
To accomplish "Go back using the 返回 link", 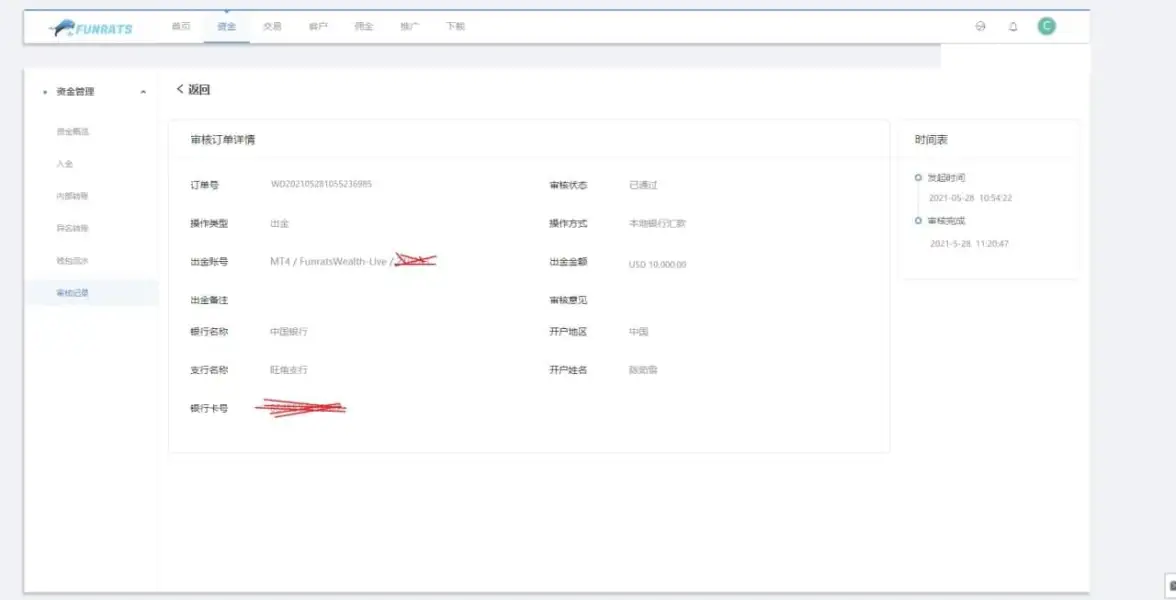I will coord(193,90).
